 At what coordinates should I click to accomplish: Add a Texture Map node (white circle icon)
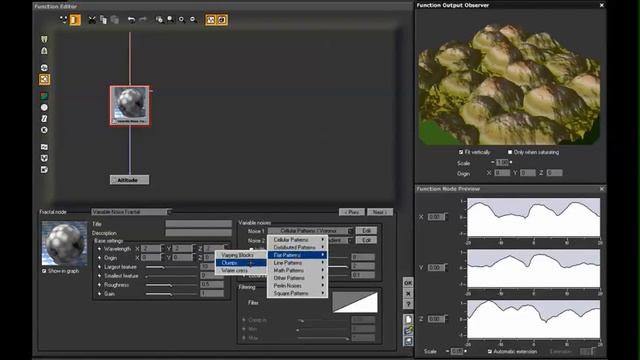click(44, 107)
